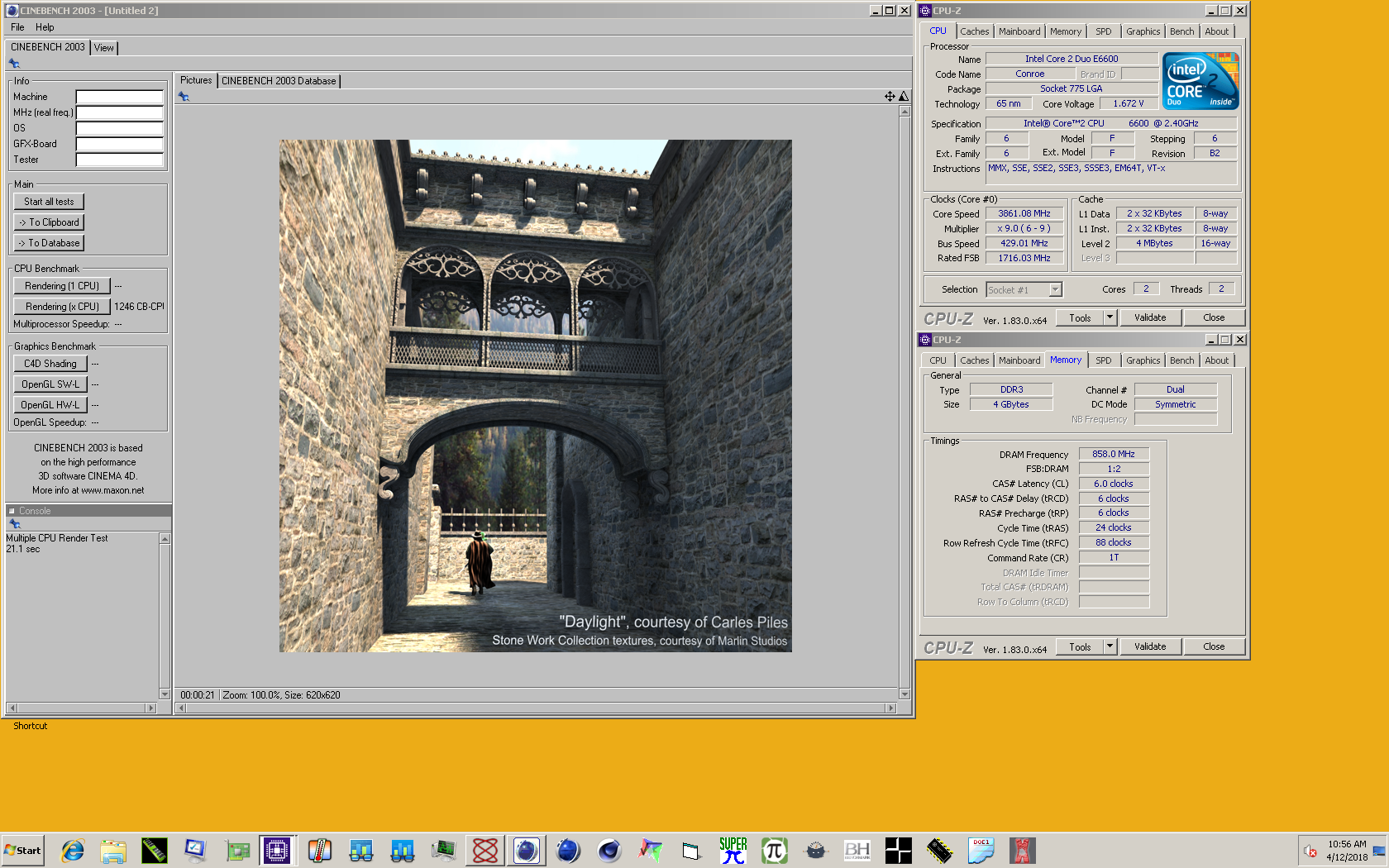1389x868 pixels.
Task: Open the DOC1 document taskbar icon
Action: [x=981, y=850]
